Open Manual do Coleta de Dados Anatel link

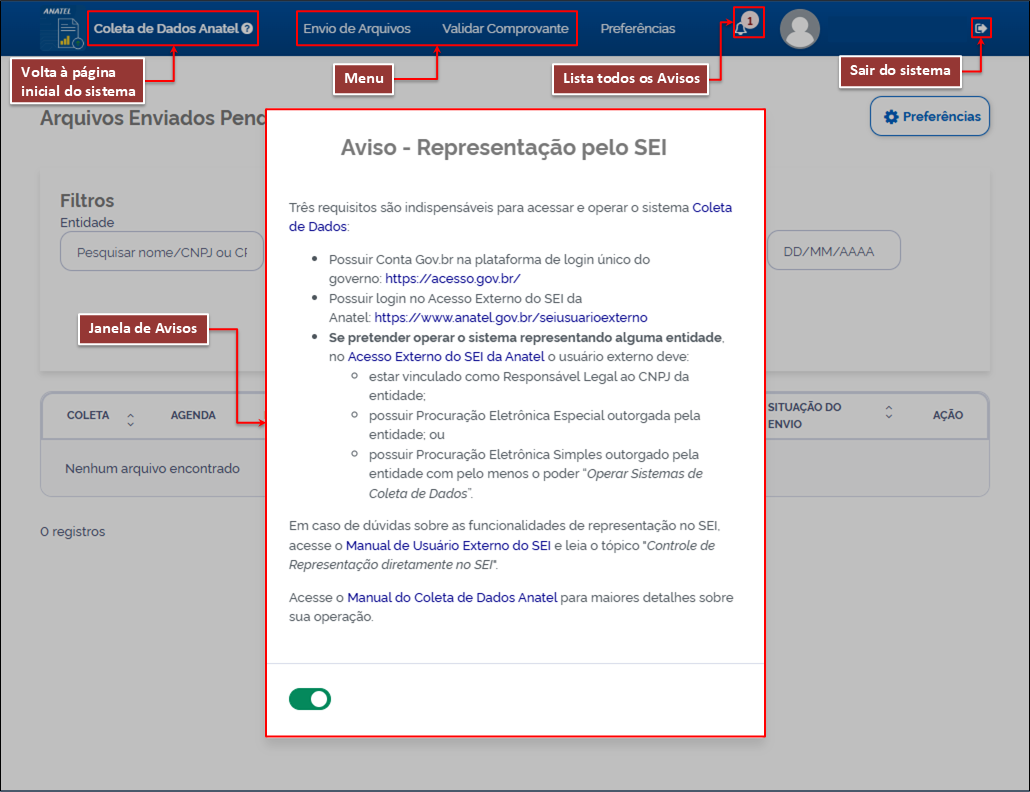pos(452,597)
